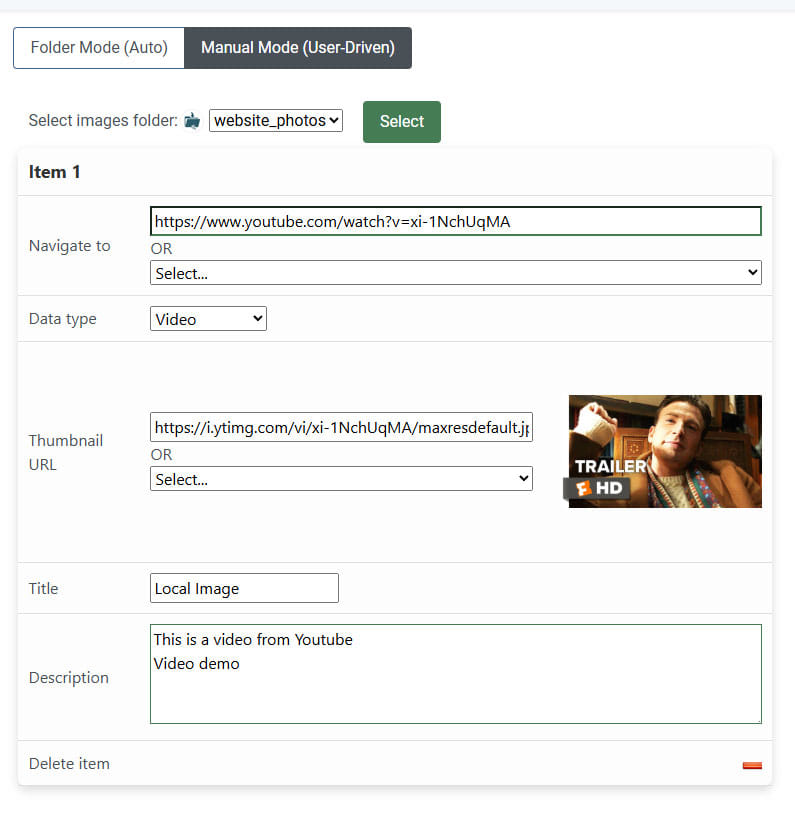
Task: Open the website_photos folder dropdown
Action: 276,121
